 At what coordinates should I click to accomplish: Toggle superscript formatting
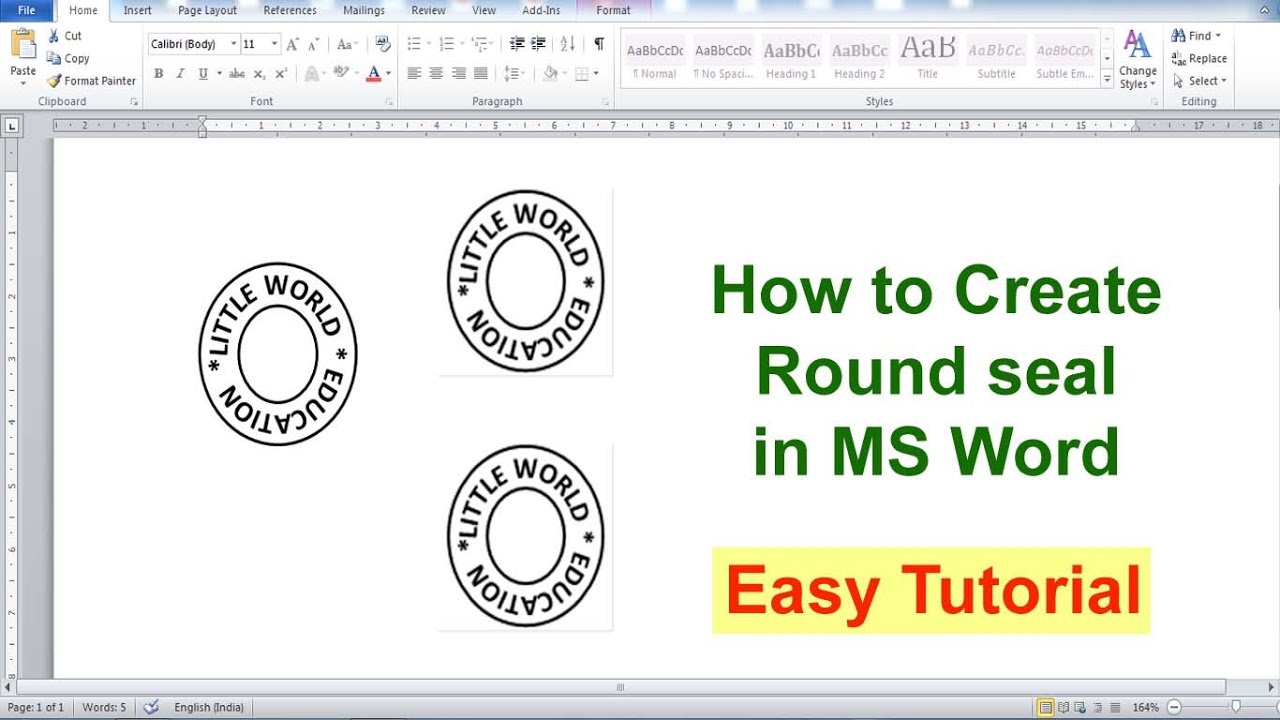pos(281,73)
